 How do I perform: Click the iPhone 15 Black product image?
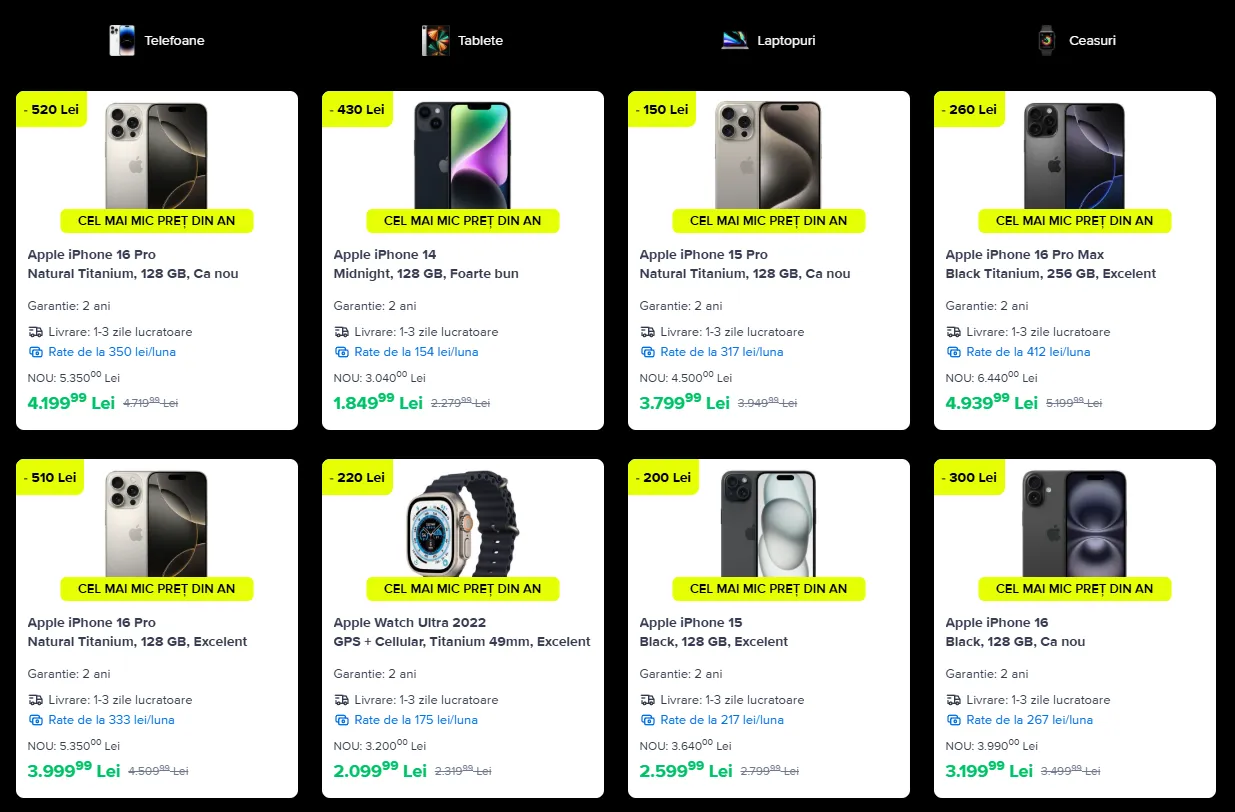click(768, 523)
